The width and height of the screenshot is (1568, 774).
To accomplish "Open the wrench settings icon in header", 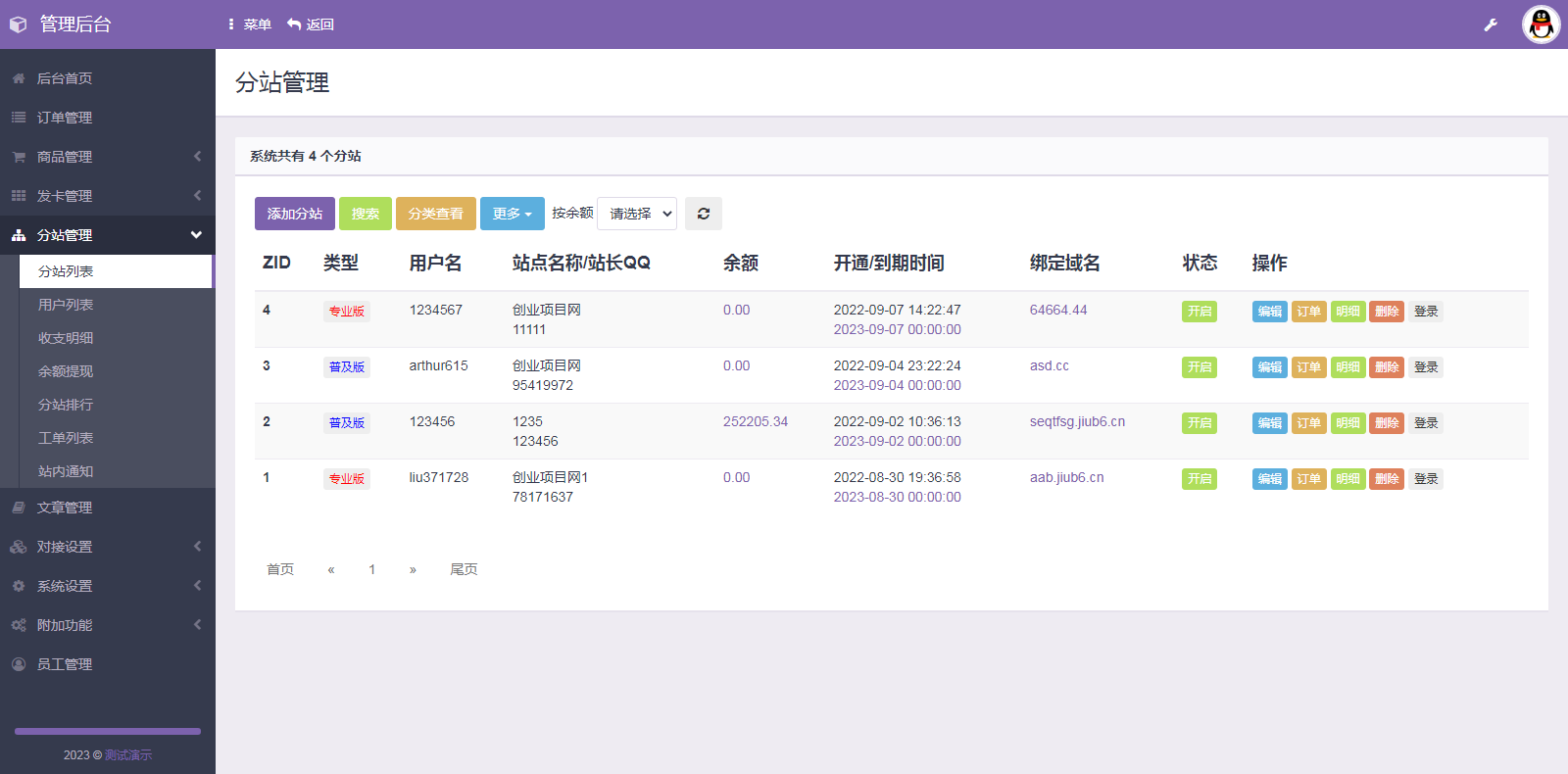I will click(1491, 25).
